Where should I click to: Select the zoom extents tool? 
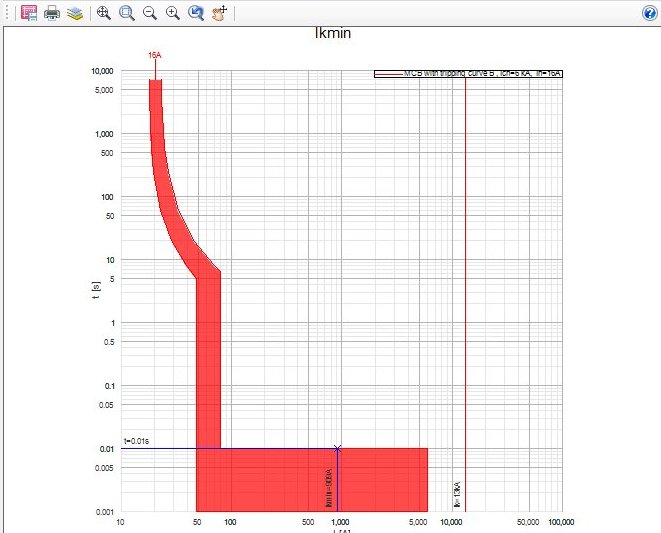click(104, 13)
